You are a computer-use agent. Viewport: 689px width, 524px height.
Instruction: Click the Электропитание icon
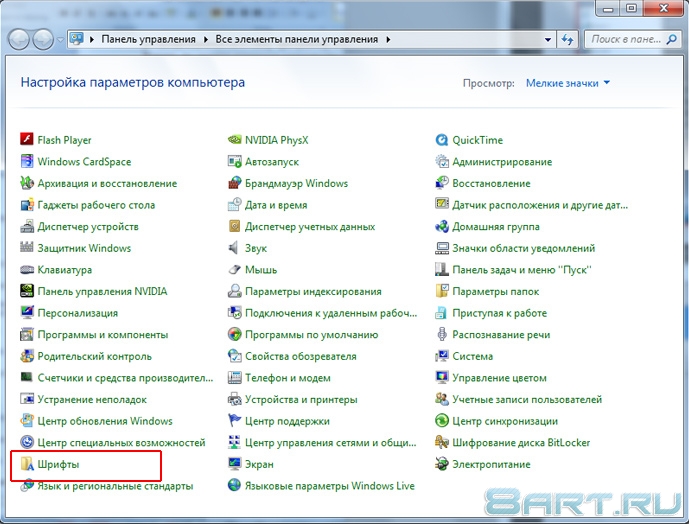coord(442,464)
